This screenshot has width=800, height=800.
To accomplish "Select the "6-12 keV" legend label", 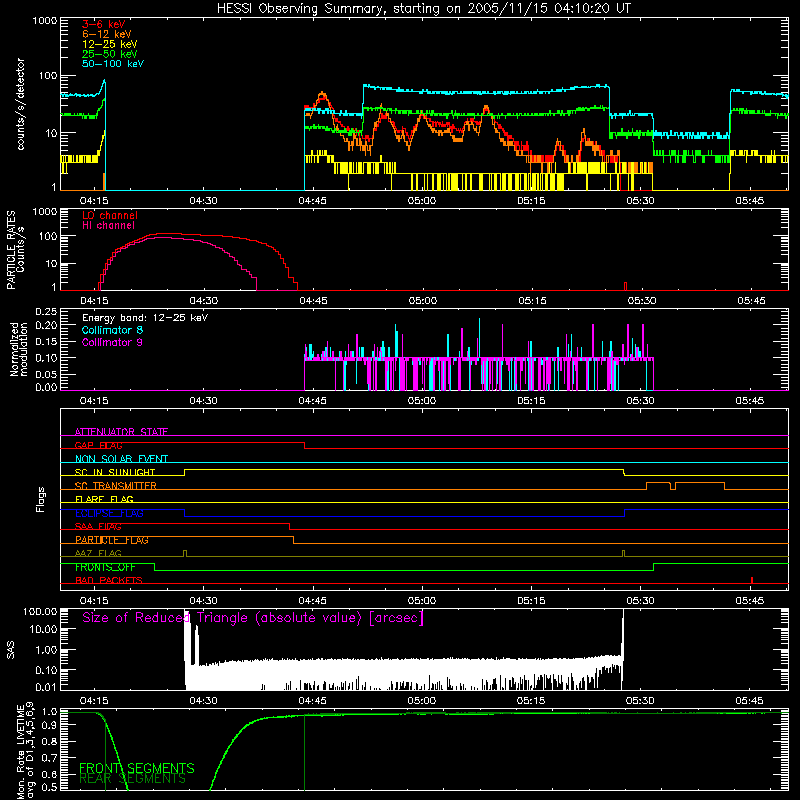I will pyautogui.click(x=107, y=34).
